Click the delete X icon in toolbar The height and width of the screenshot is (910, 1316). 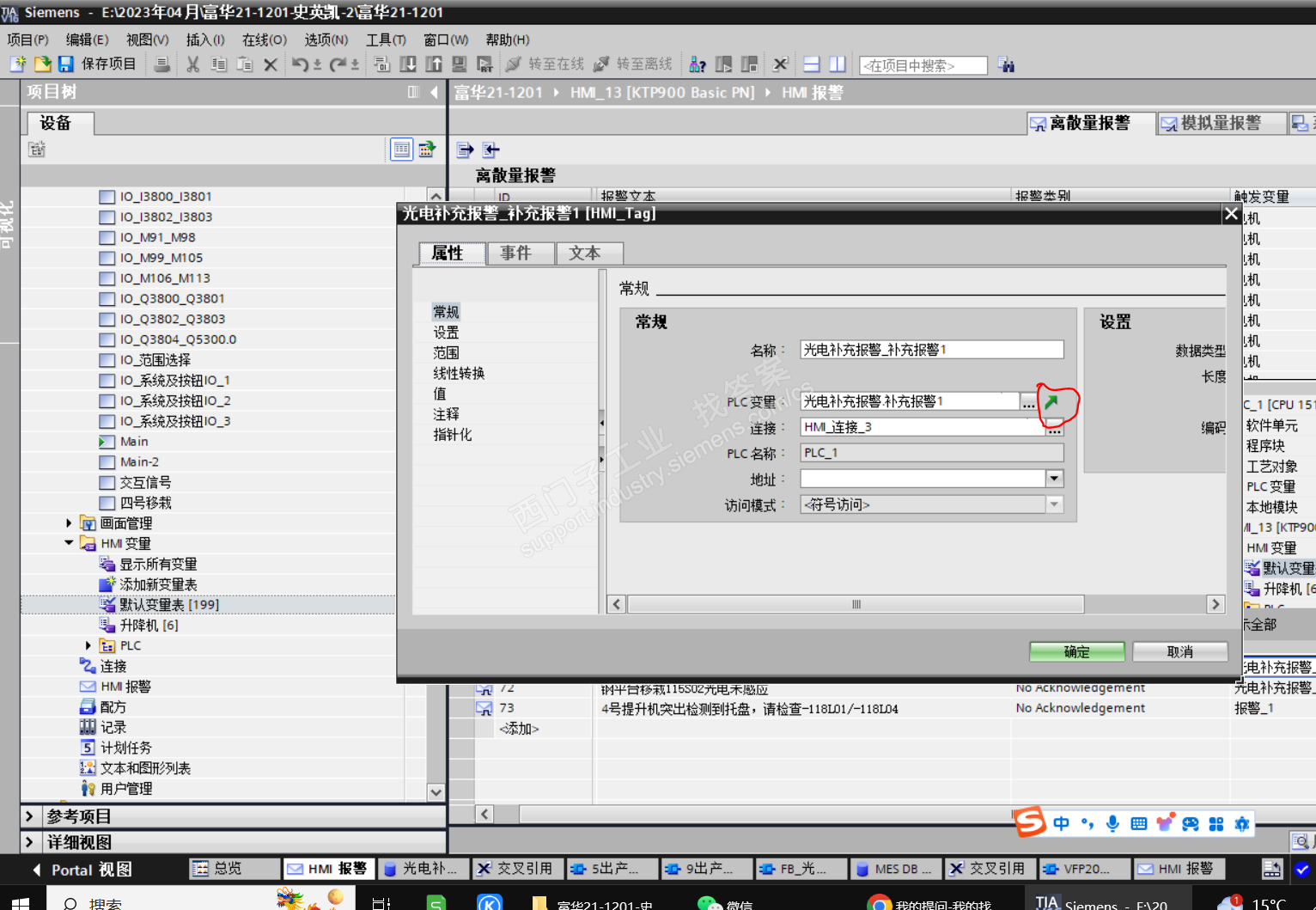pos(271,64)
